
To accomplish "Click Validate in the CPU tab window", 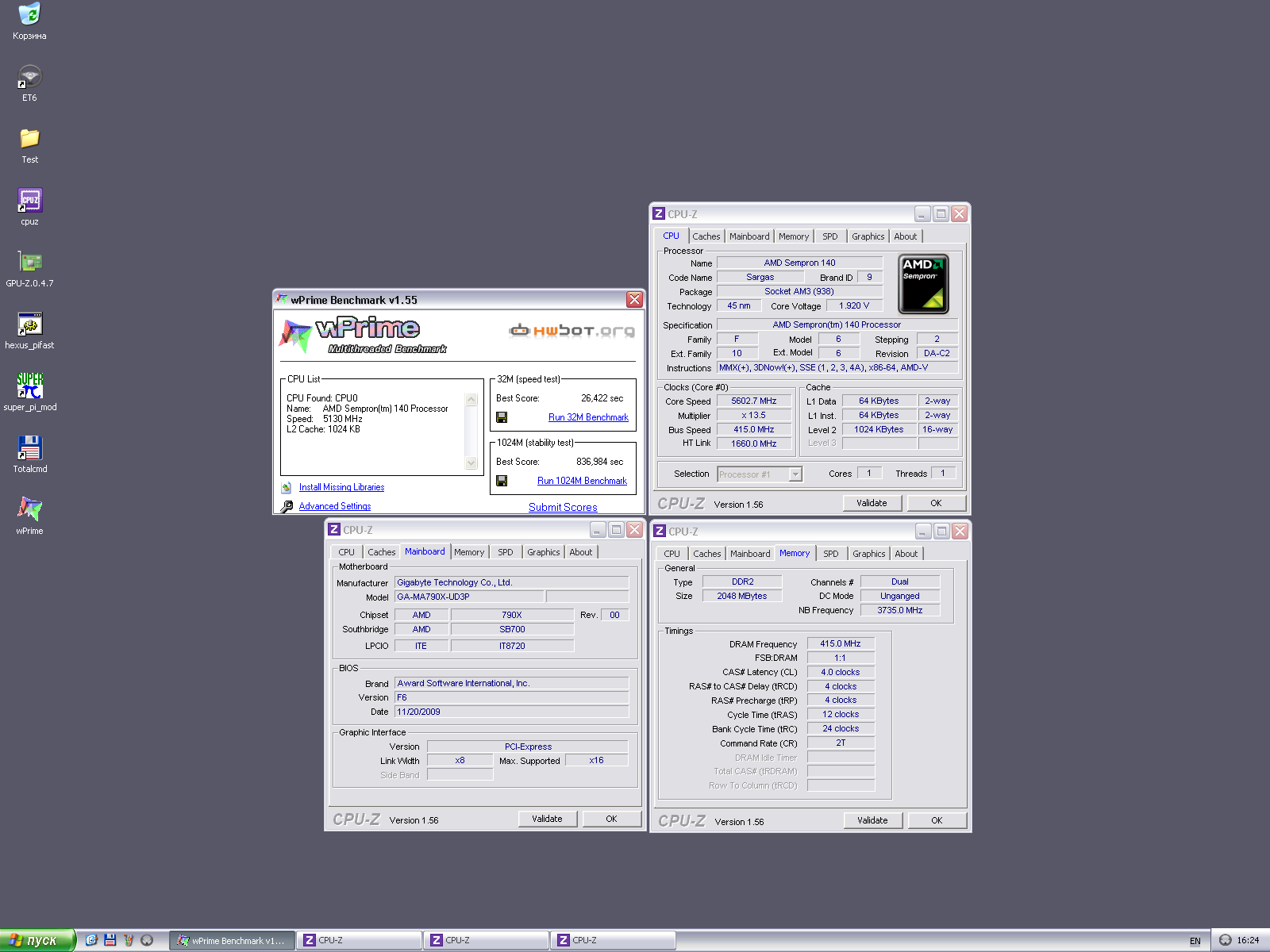I will pos(872,503).
